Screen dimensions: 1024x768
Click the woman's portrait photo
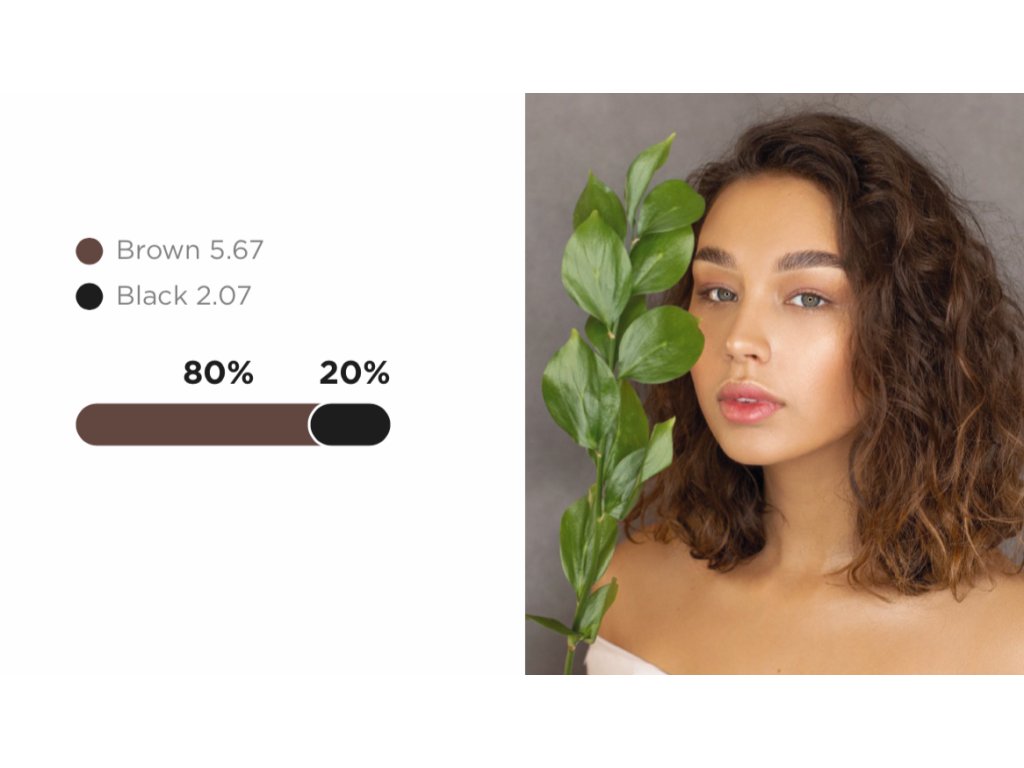(775, 384)
